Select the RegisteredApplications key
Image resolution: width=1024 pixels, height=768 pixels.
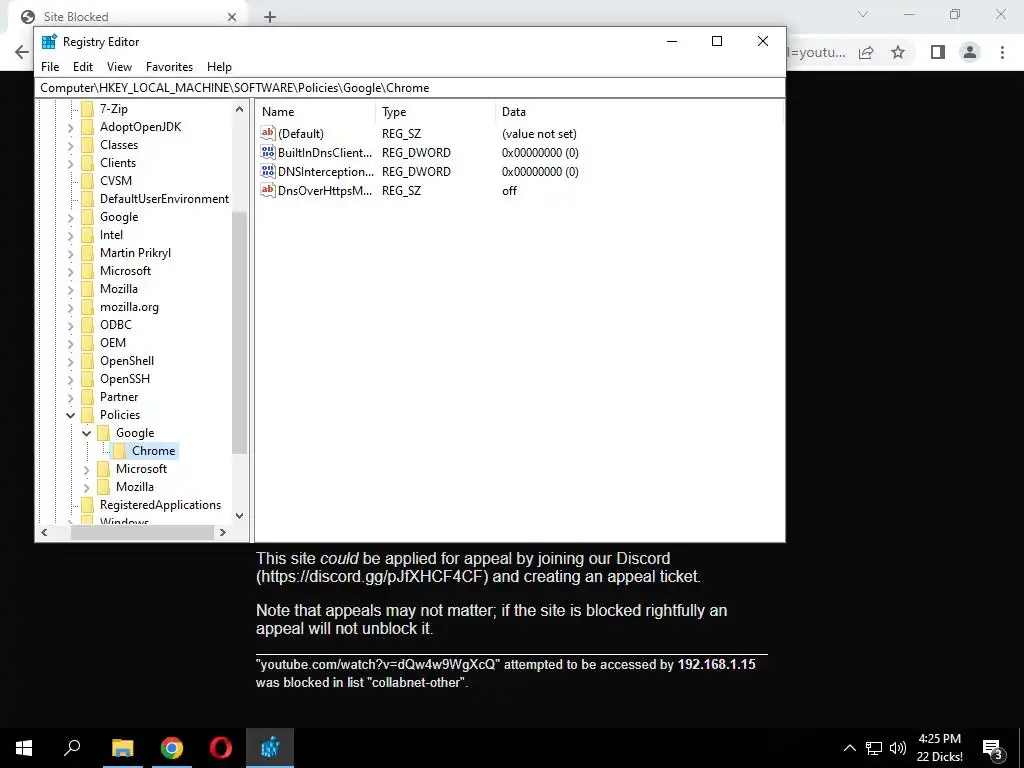point(160,505)
